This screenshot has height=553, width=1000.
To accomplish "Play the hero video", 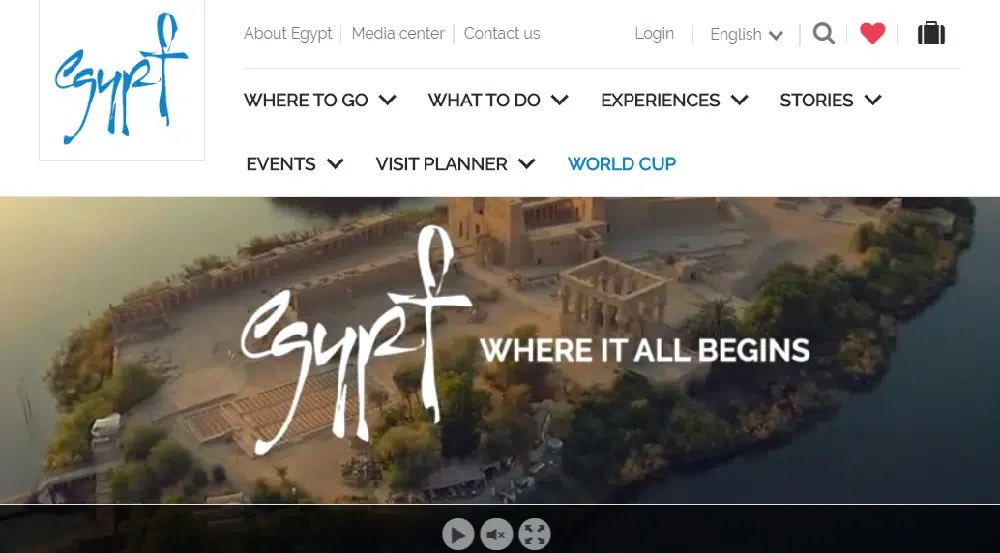I will 458,535.
